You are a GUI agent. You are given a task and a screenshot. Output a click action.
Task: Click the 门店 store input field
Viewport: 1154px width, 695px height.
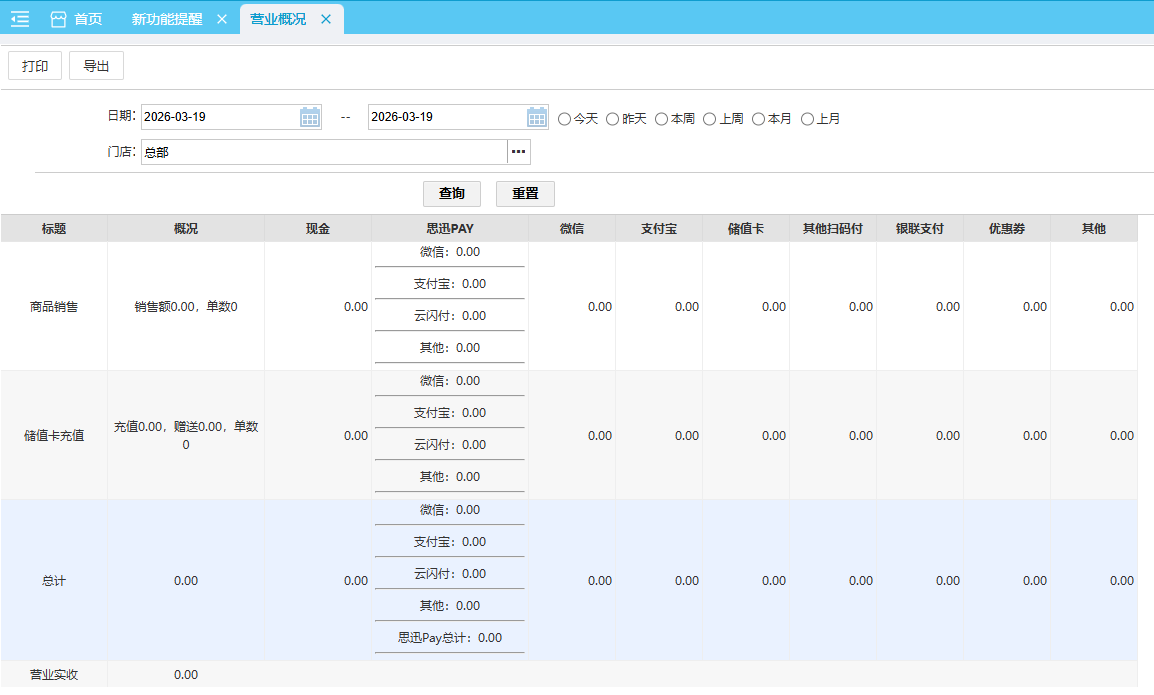pos(323,152)
